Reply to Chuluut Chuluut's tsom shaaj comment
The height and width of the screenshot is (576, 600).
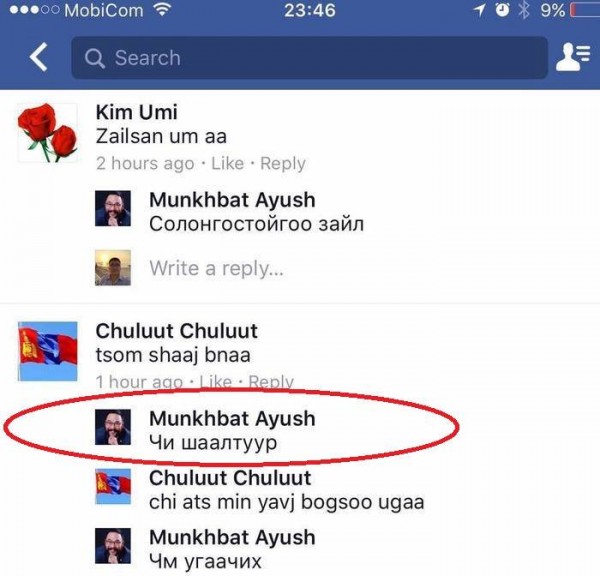pyautogui.click(x=271, y=382)
